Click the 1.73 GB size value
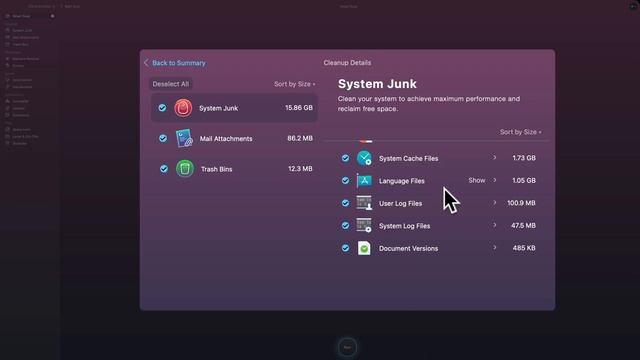640x360 pixels. (524, 158)
